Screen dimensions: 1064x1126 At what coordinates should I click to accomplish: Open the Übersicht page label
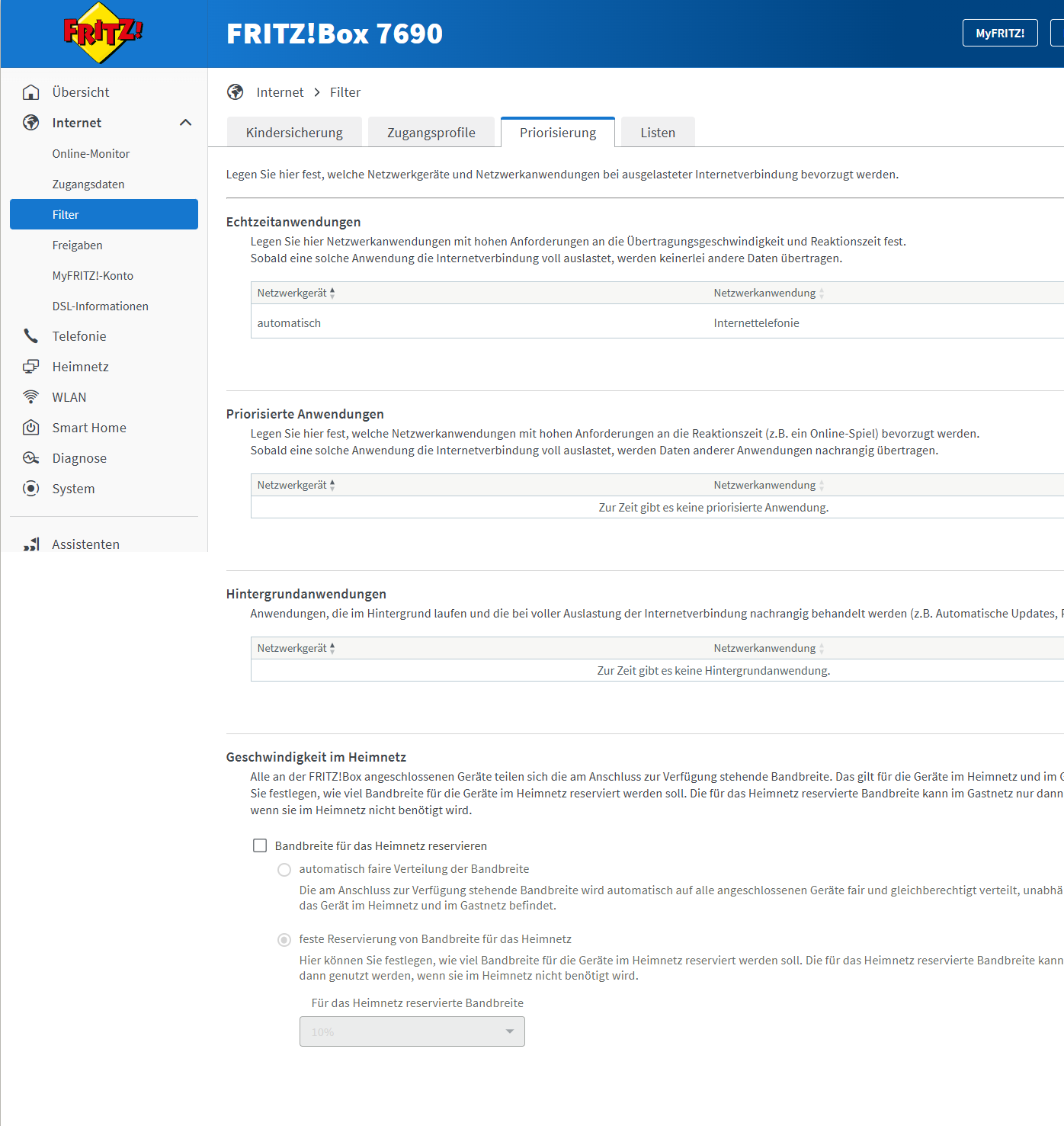(x=81, y=92)
